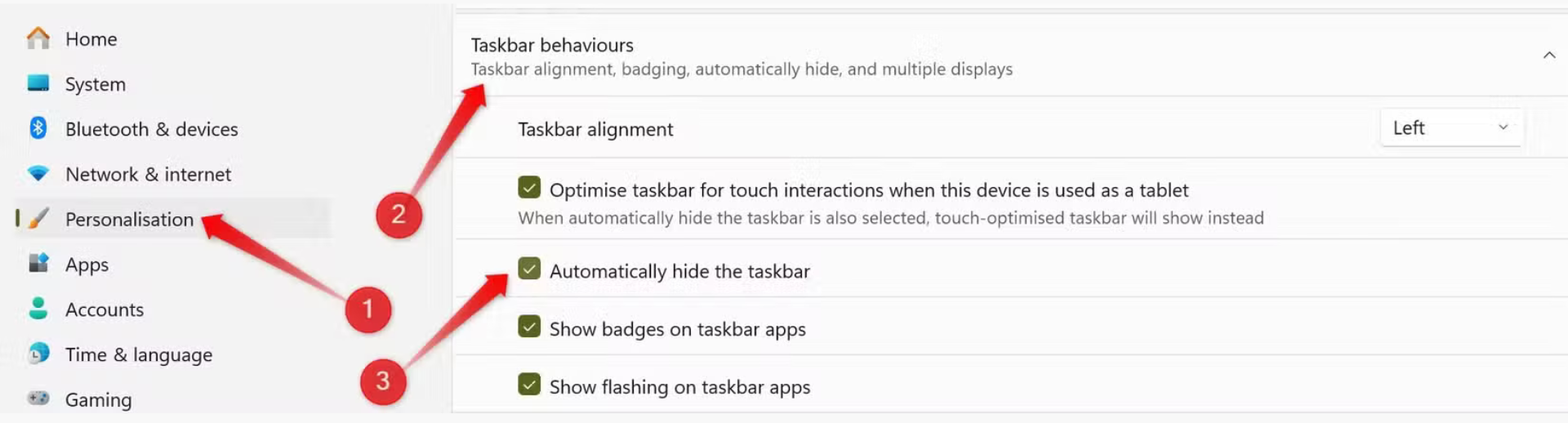This screenshot has width=1568, height=423.
Task: Click the Apps icon in sidebar
Action: point(38,264)
